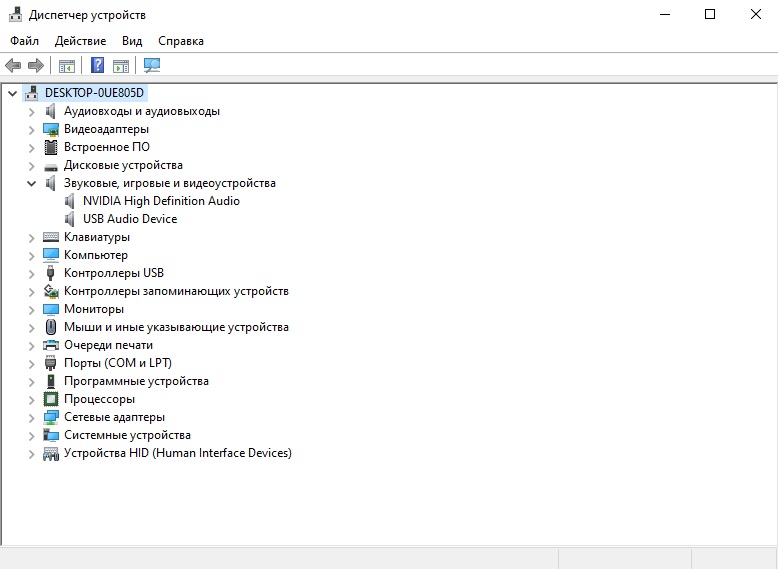Minimize the Диспетчер устройств window

click(x=665, y=14)
